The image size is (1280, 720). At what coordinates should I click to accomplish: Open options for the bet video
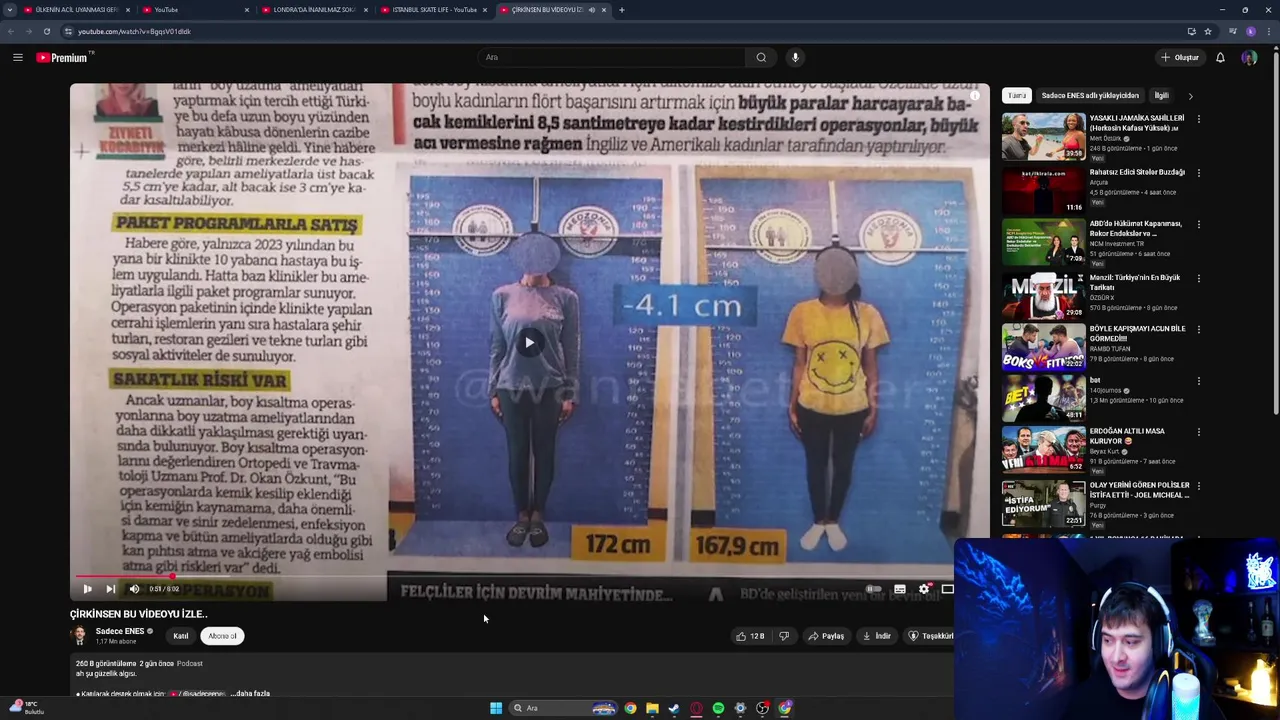[x=1199, y=381]
